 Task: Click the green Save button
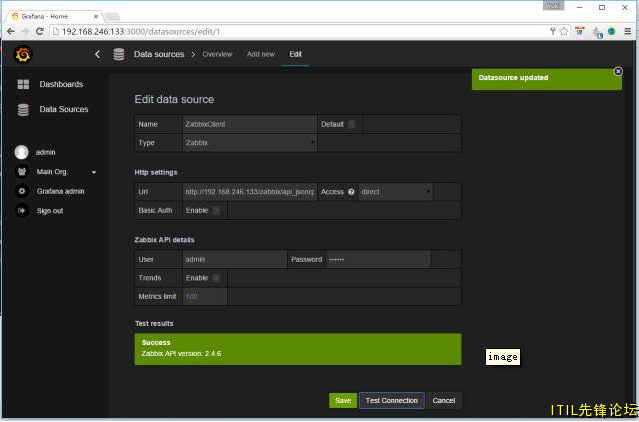(343, 401)
